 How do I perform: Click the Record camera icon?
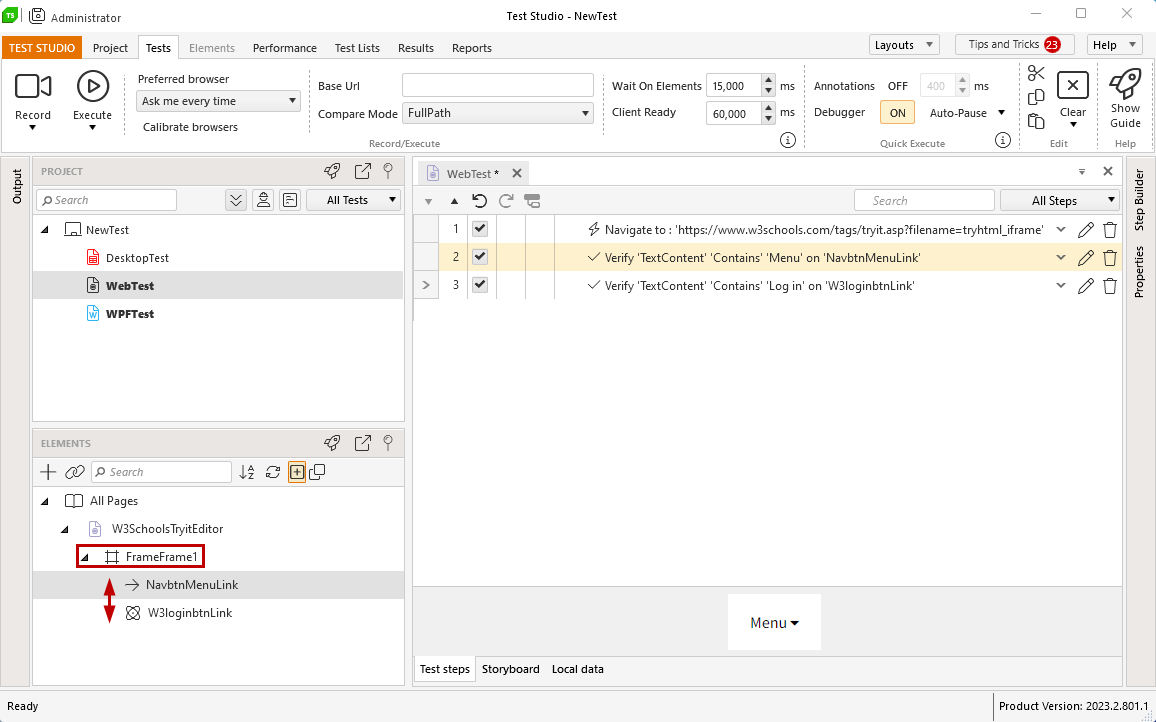coord(32,86)
